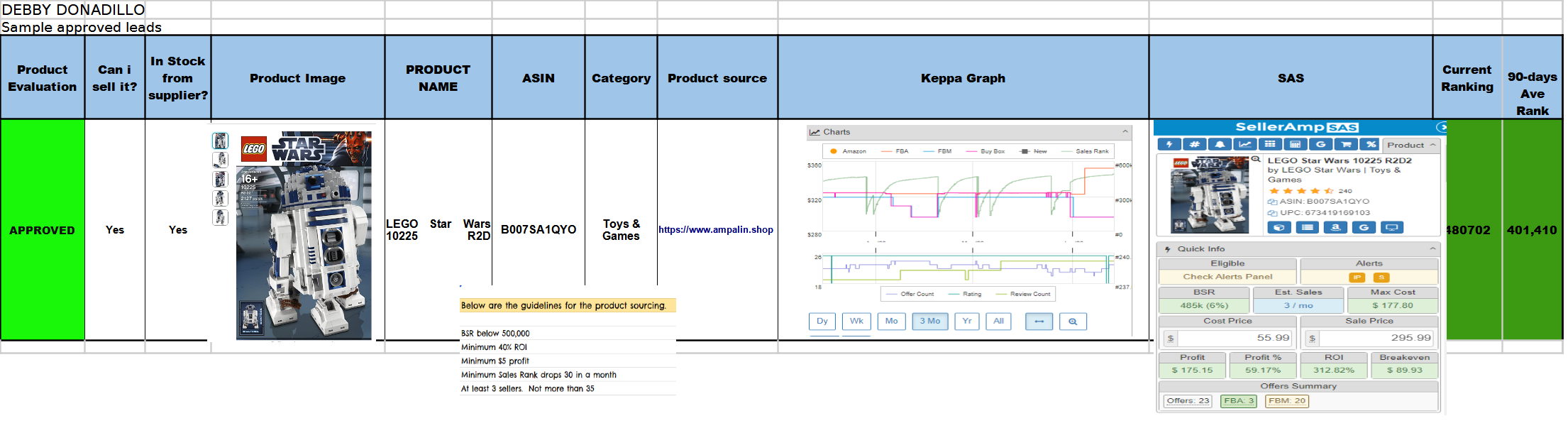1568x433 pixels.
Task: Select the fourth R2D2 thumbnail in image list
Action: click(221, 198)
